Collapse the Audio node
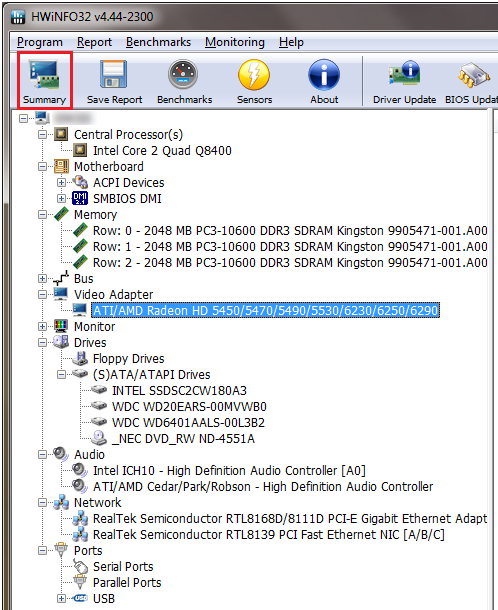Screen dimensions: 498x610 pos(42,454)
